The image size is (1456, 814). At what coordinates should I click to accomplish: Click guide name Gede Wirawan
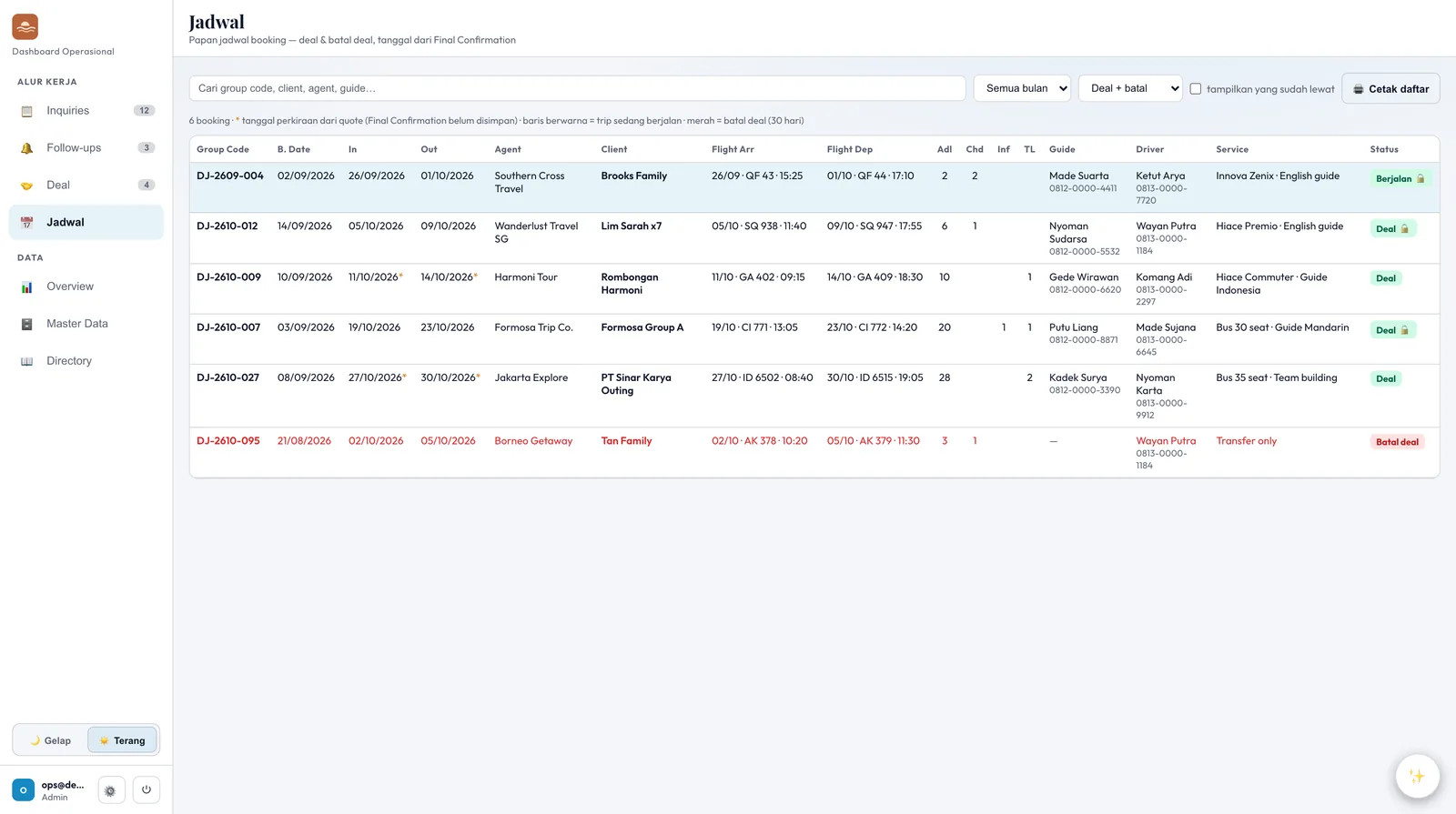click(x=1084, y=277)
